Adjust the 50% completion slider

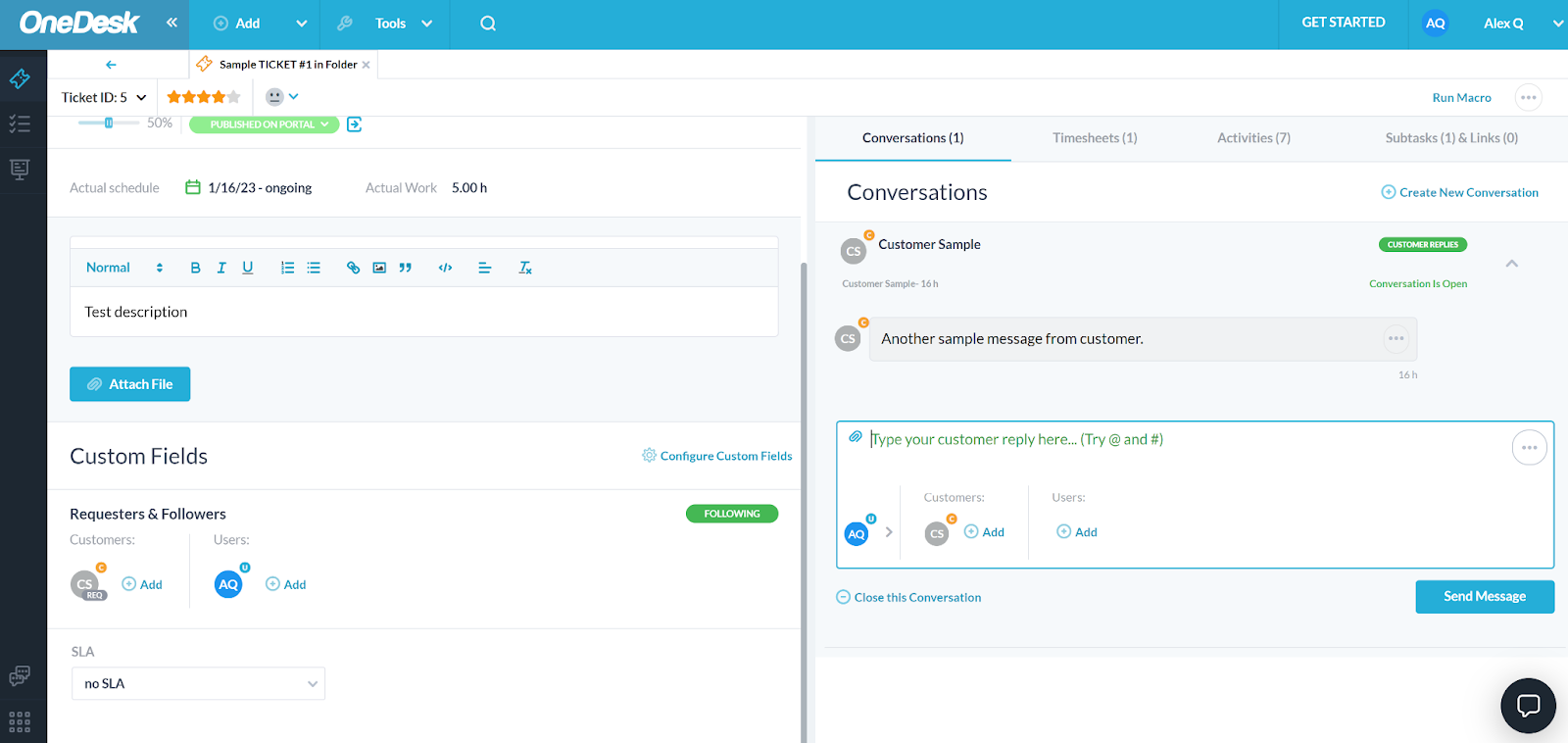(109, 123)
